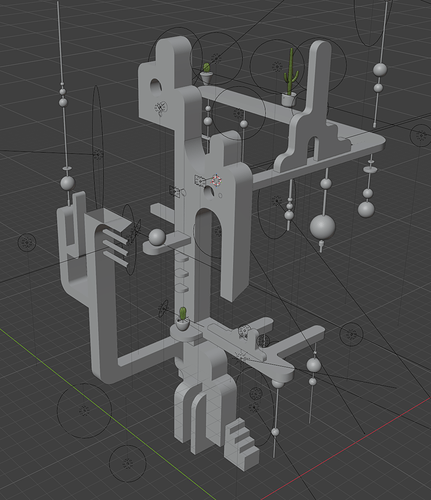This screenshot has width=431, height=500.
Task: Click the round hole in the top-left tower
Action: [156, 86]
